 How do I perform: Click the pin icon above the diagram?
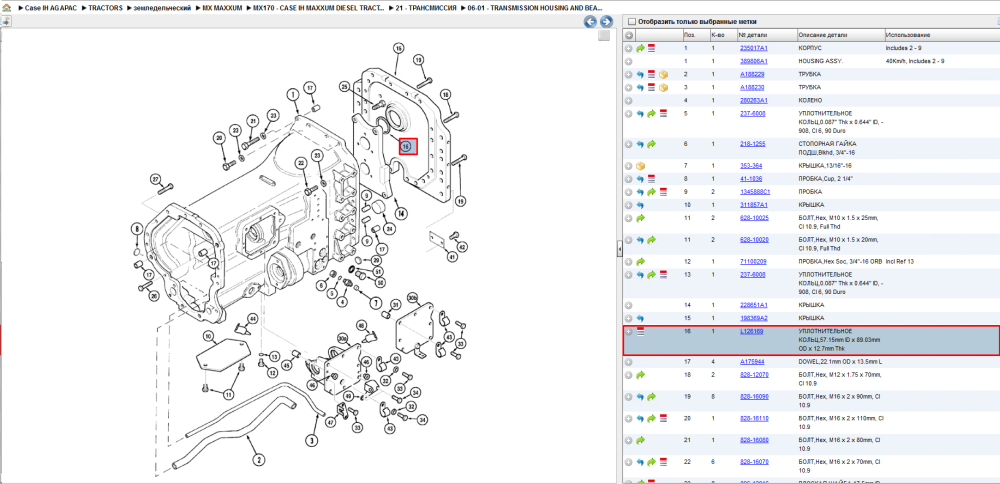[x=6, y=21]
